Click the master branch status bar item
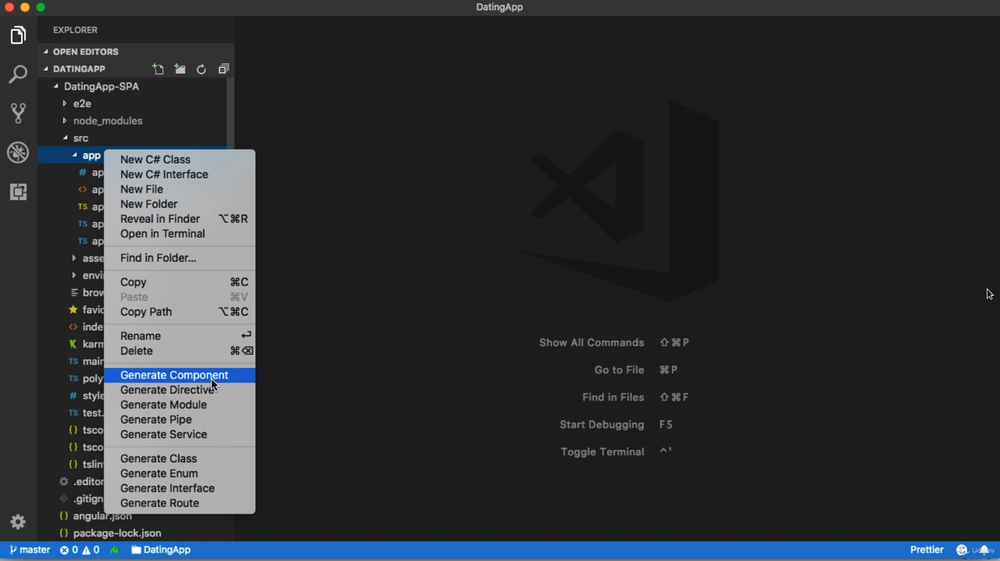This screenshot has width=1000, height=561. click(x=29, y=550)
